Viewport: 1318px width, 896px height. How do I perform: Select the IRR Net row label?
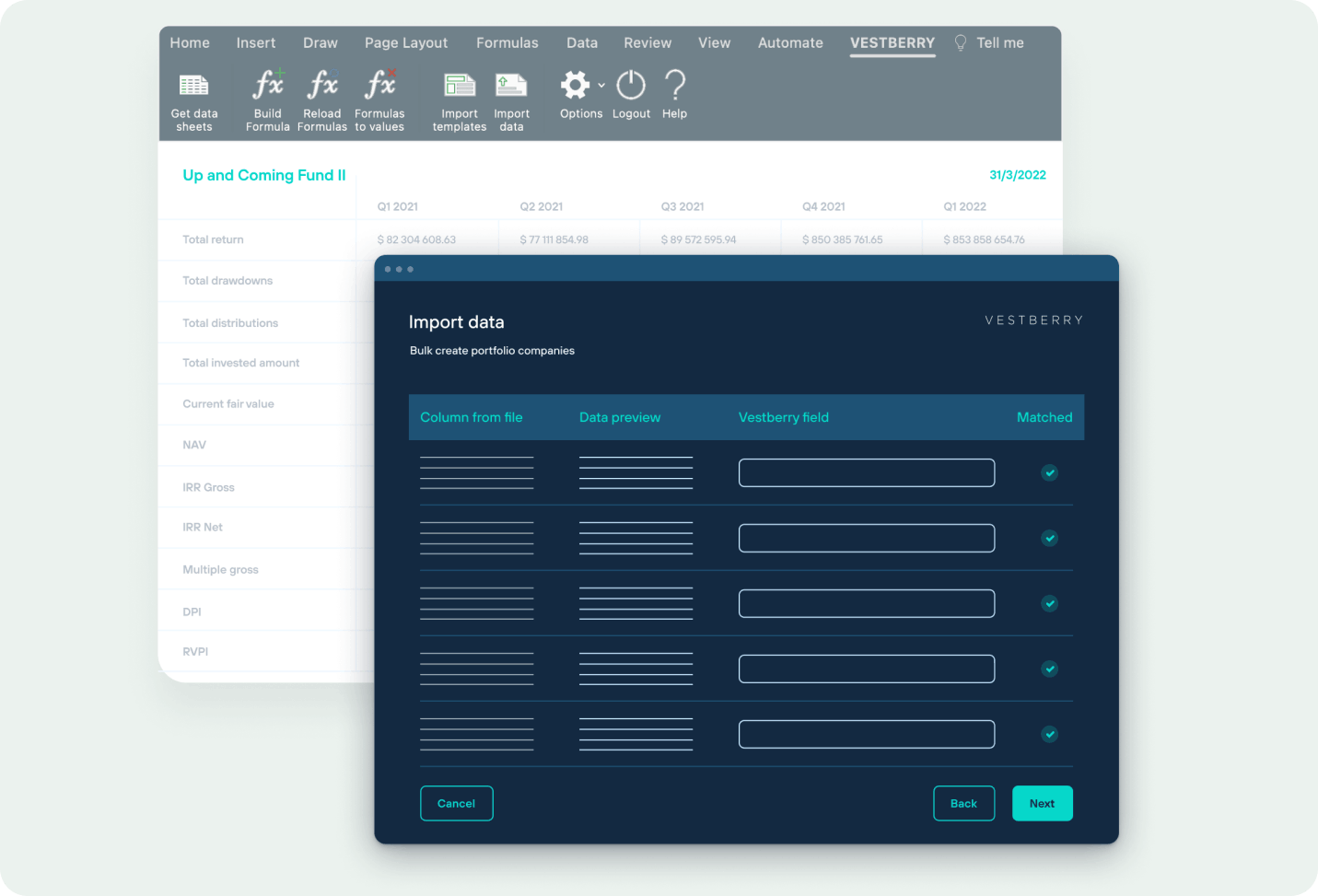point(203,527)
